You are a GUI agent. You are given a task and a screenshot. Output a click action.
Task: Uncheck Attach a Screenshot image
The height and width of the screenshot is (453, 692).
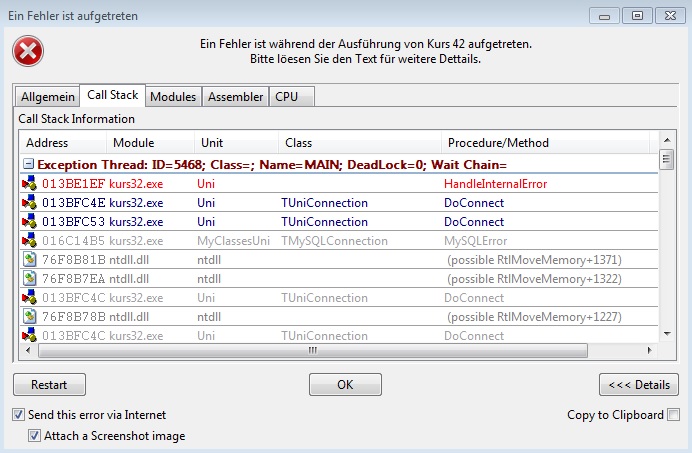35,436
